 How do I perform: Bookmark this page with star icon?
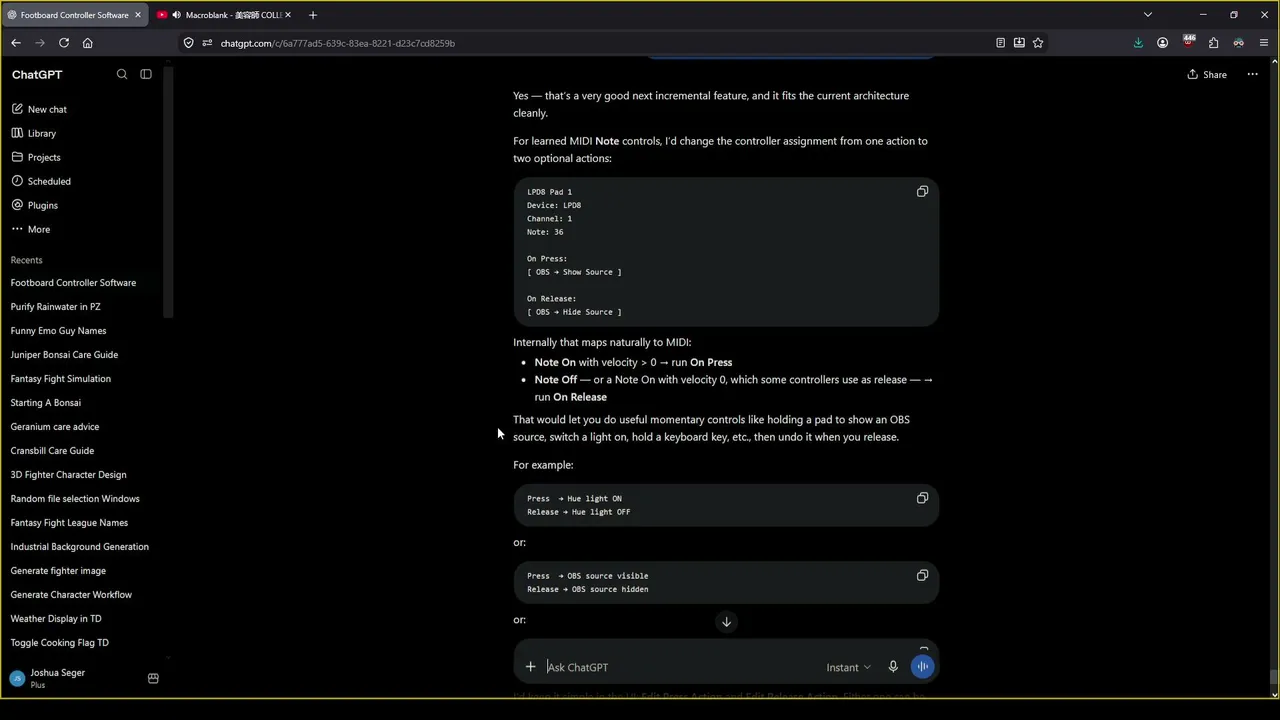coord(1038,43)
